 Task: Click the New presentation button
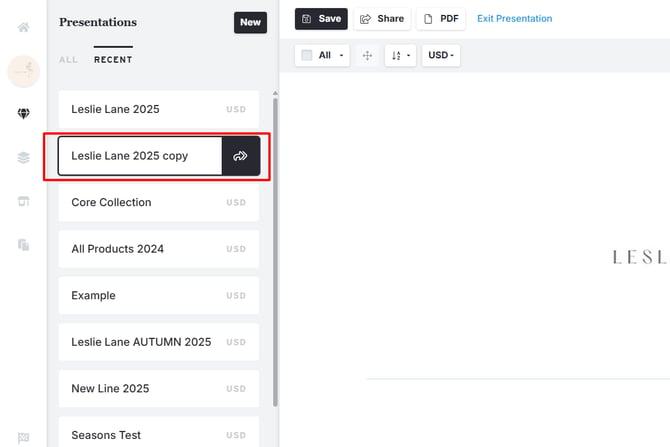[250, 22]
